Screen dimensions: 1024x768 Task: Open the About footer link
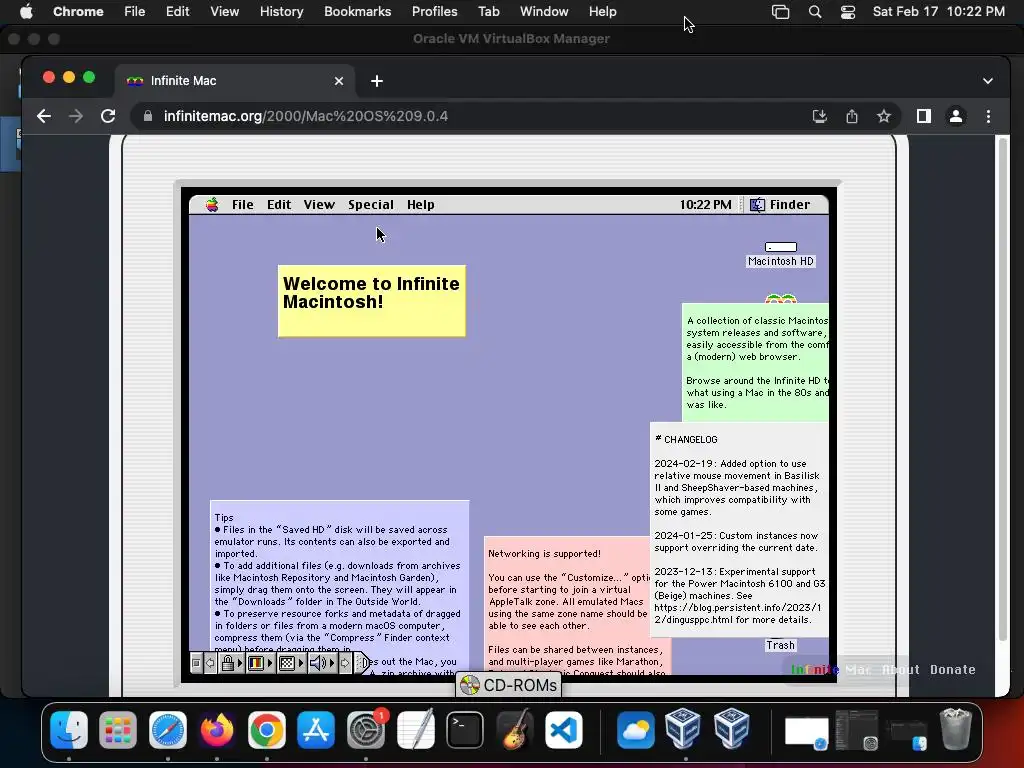pyautogui.click(x=901, y=669)
